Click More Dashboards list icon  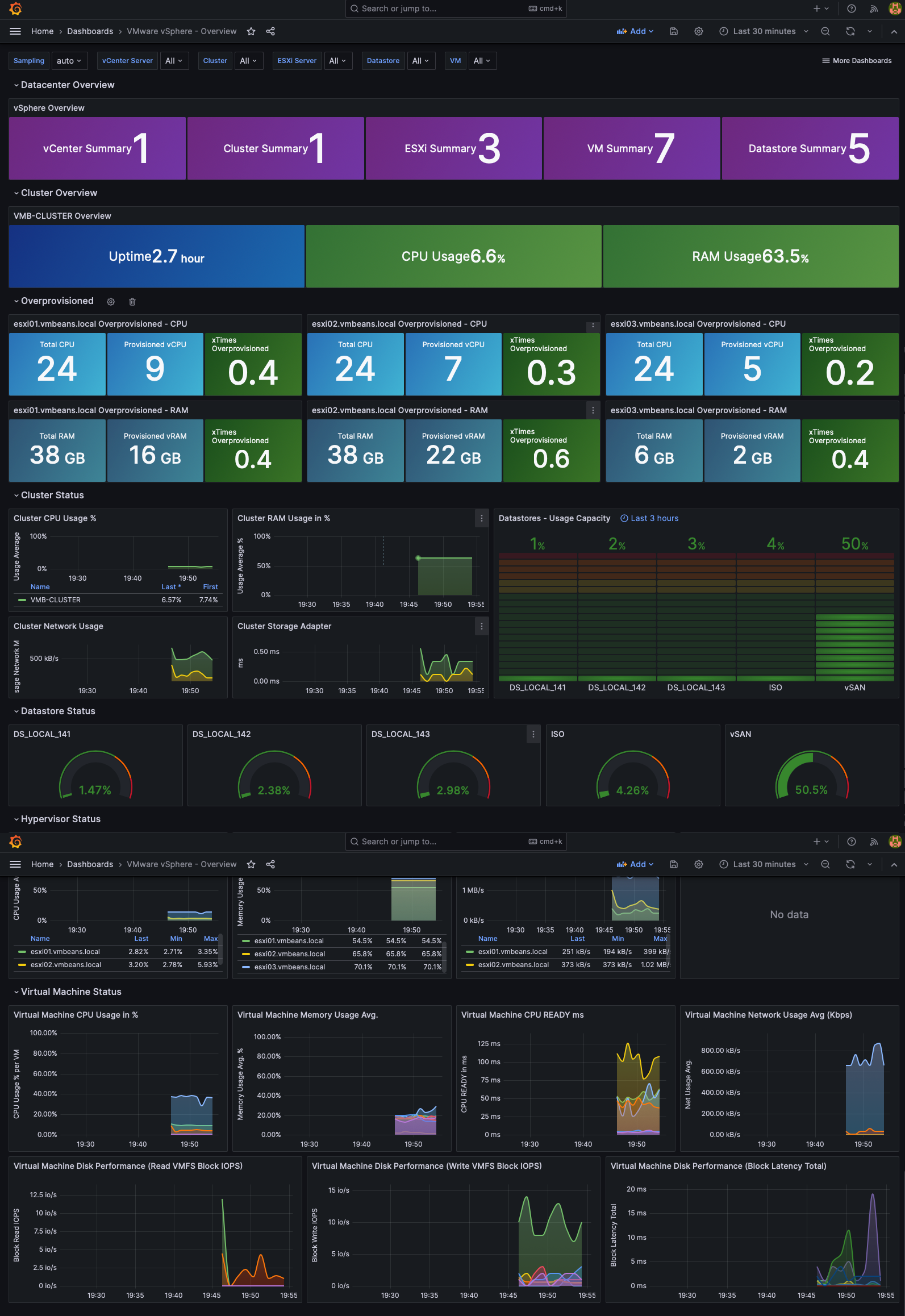pyautogui.click(x=826, y=61)
